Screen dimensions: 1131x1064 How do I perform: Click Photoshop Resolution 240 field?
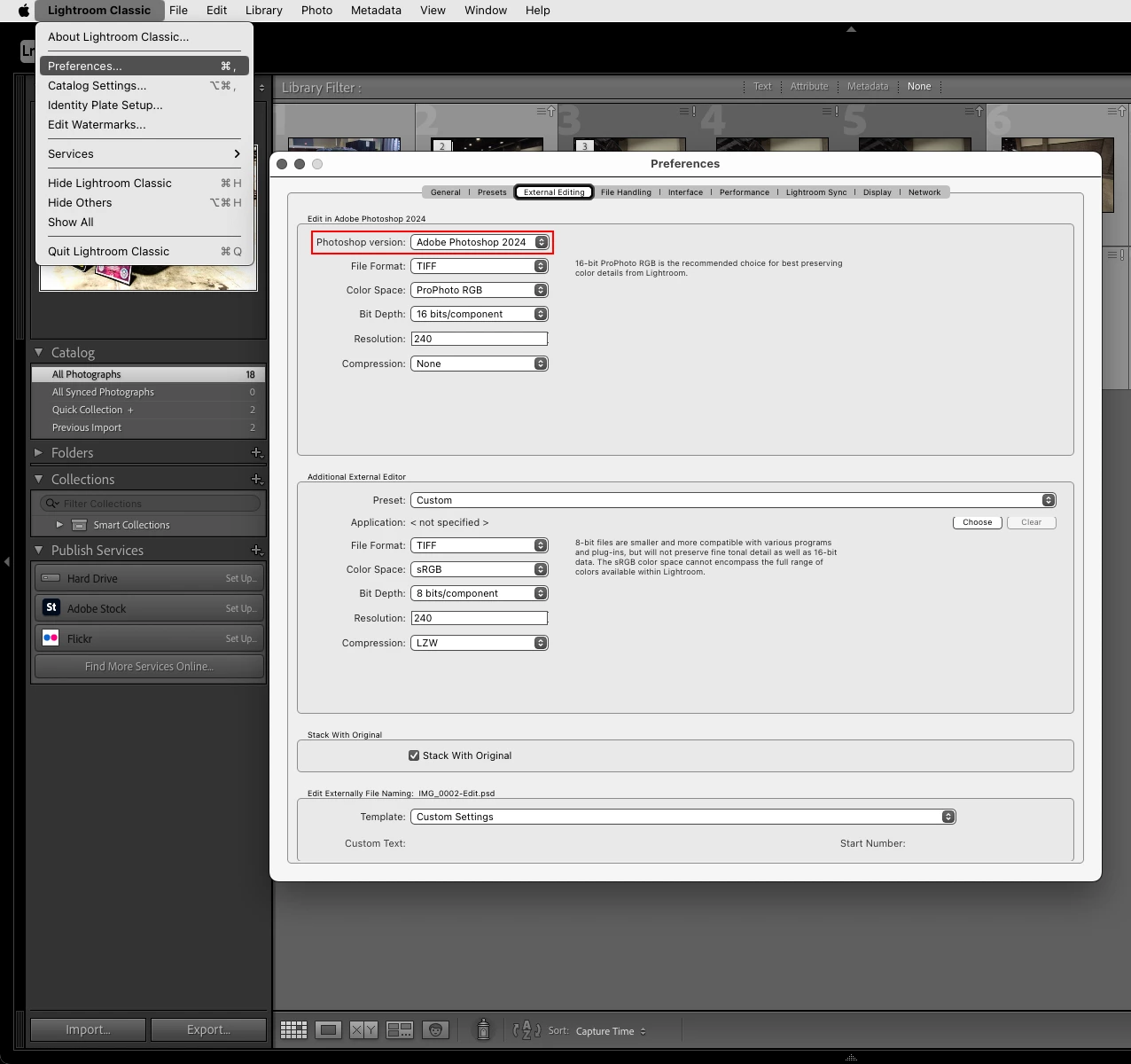[x=480, y=339]
